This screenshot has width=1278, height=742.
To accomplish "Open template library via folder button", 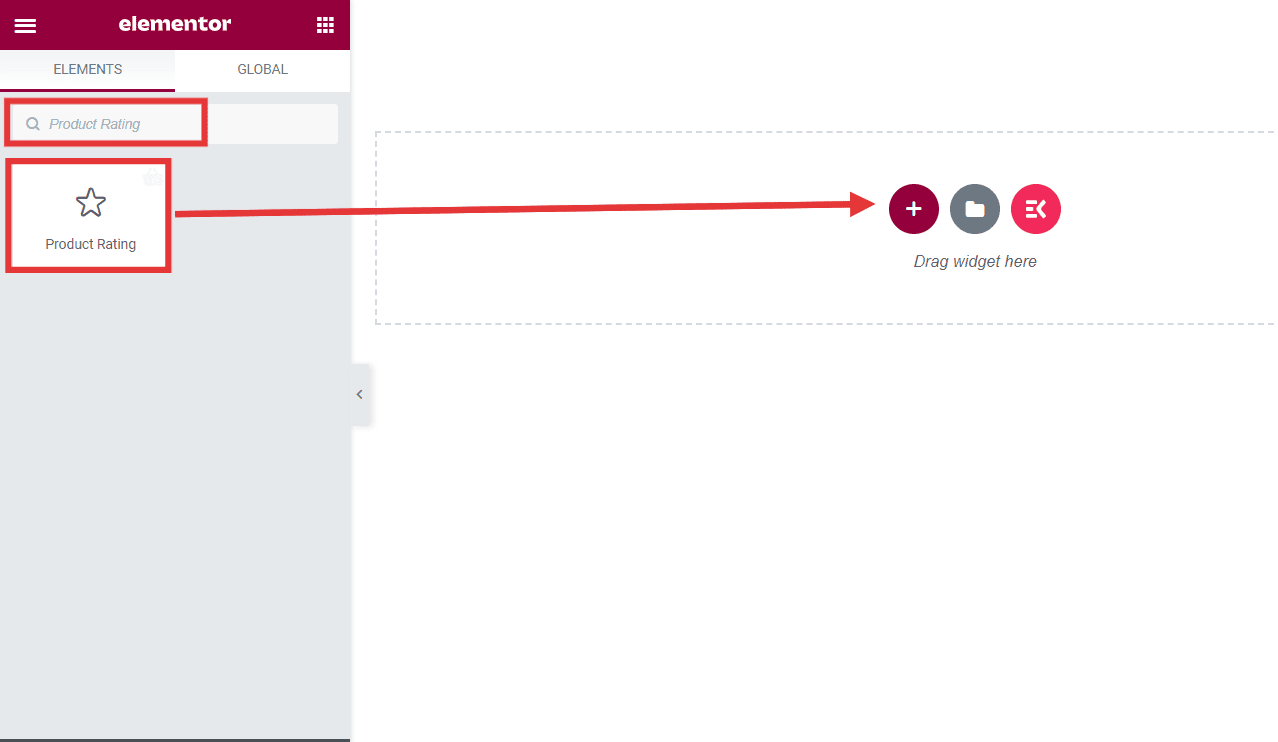I will click(975, 209).
